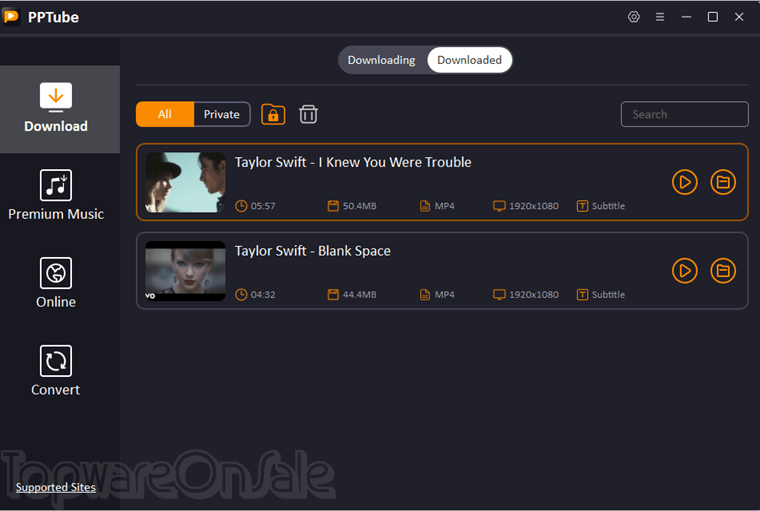Open the Supported Sites link

pos(56,487)
